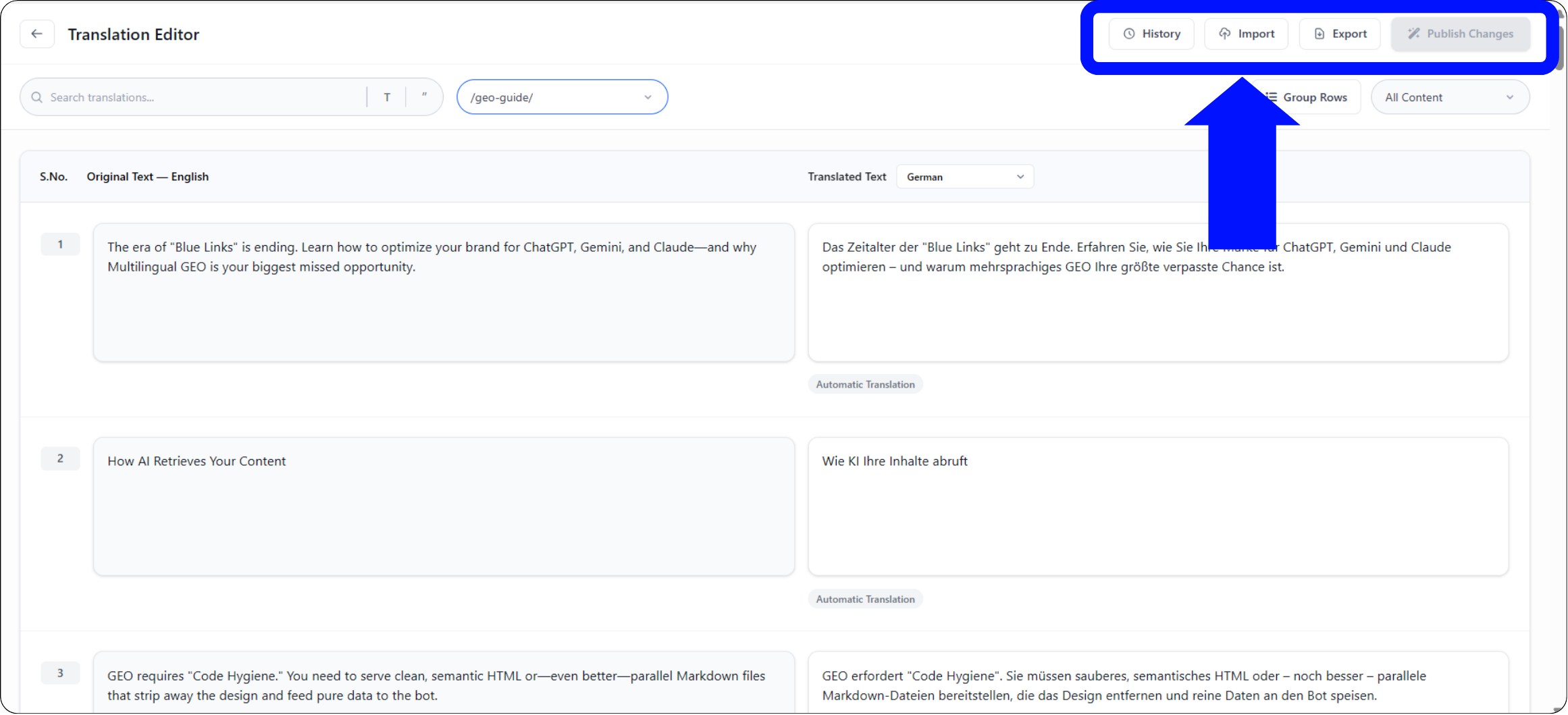
Task: Toggle the T option in the search bar
Action: pyautogui.click(x=387, y=97)
